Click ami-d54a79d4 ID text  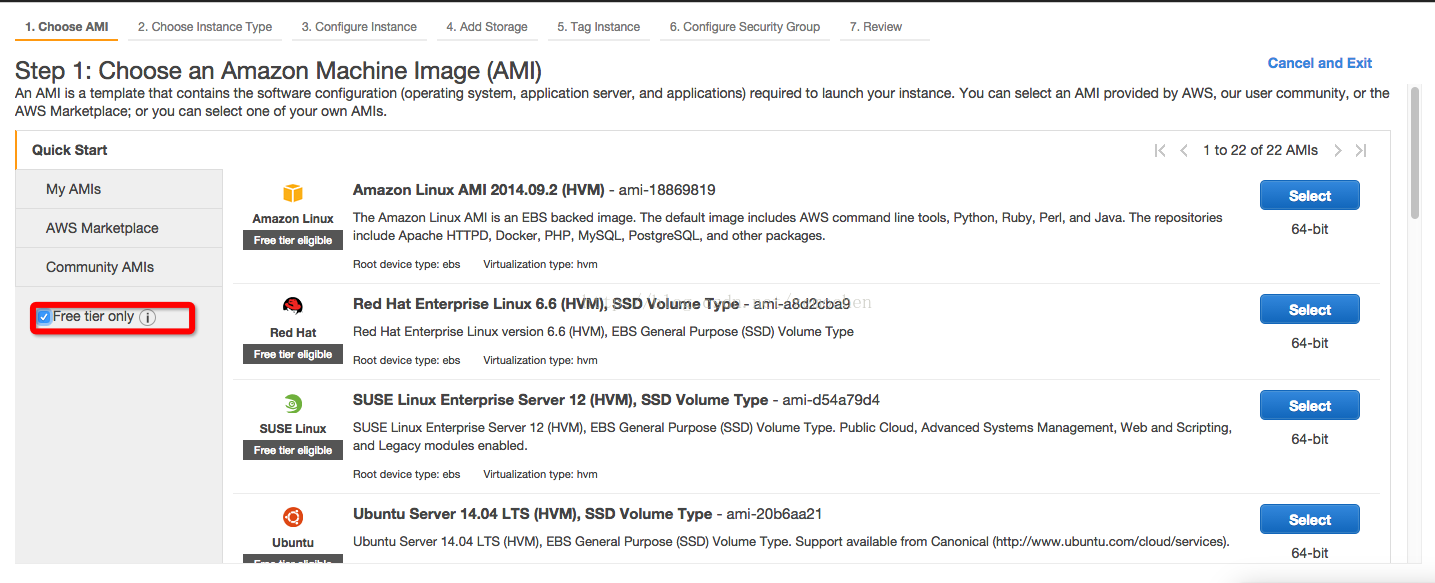pos(831,400)
